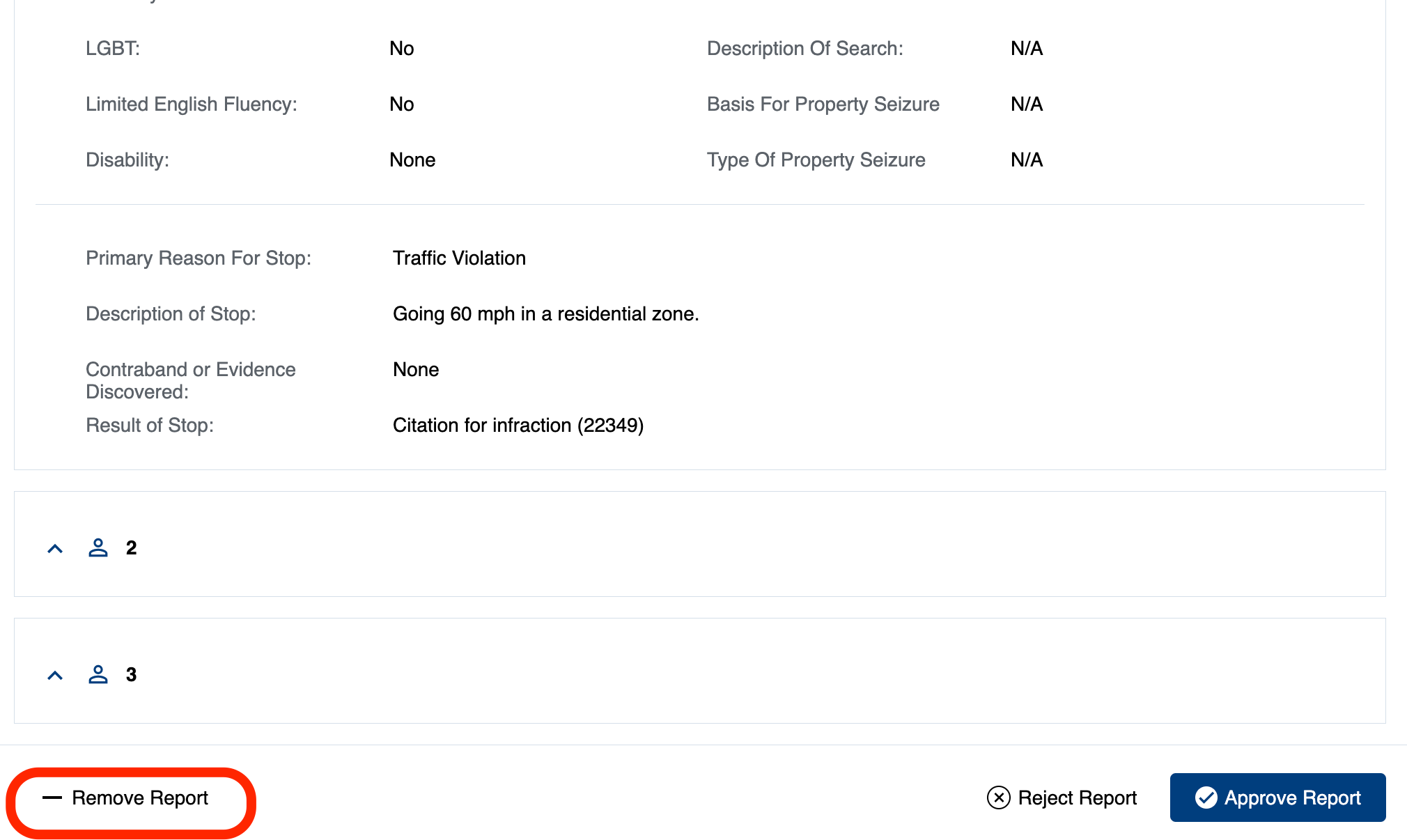Select the section labeled 2

click(x=132, y=547)
